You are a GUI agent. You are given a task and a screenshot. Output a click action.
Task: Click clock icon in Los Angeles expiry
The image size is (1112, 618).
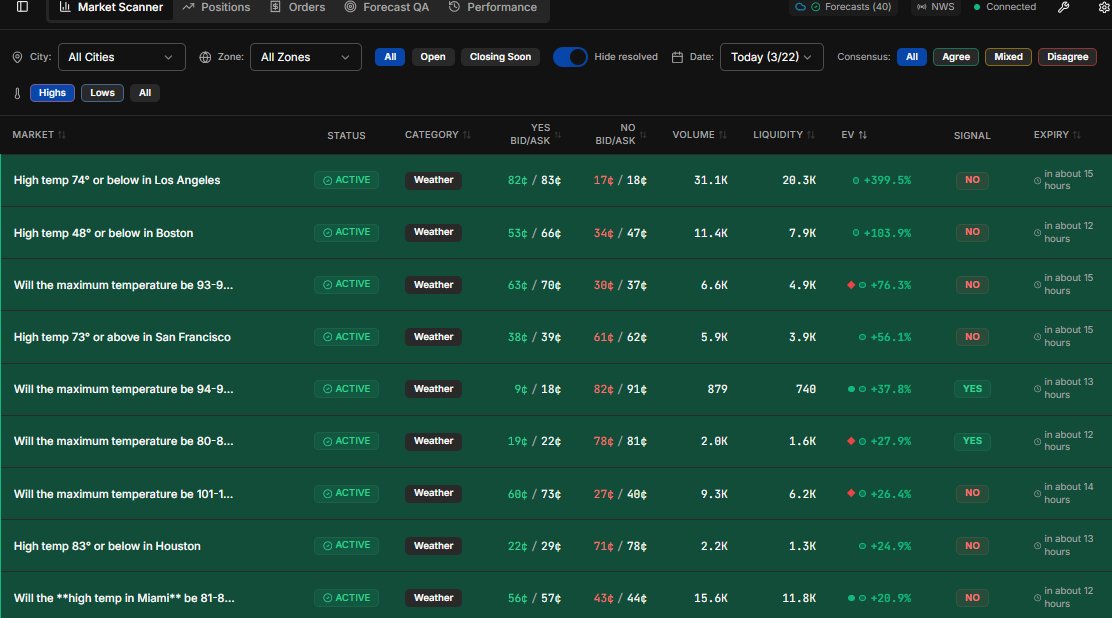(1038, 181)
